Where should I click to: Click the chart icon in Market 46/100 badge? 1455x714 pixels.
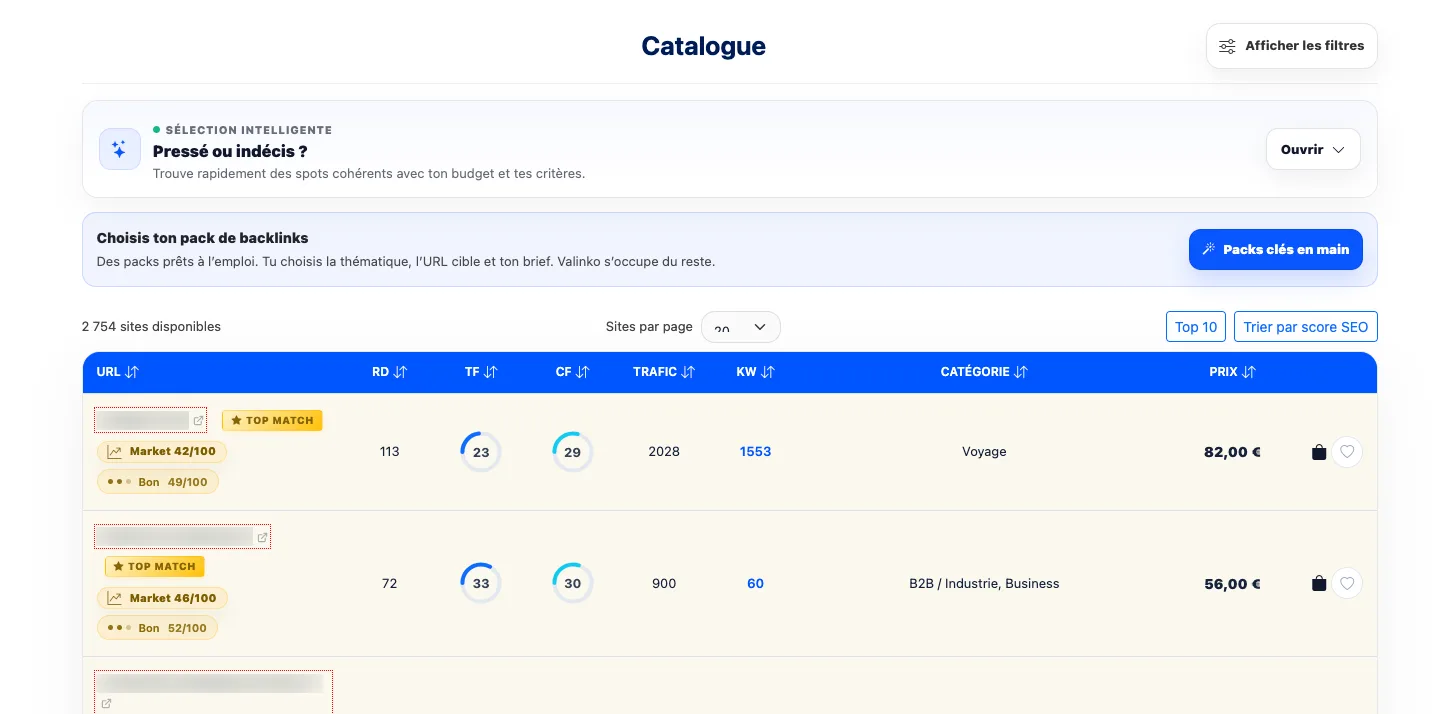115,598
